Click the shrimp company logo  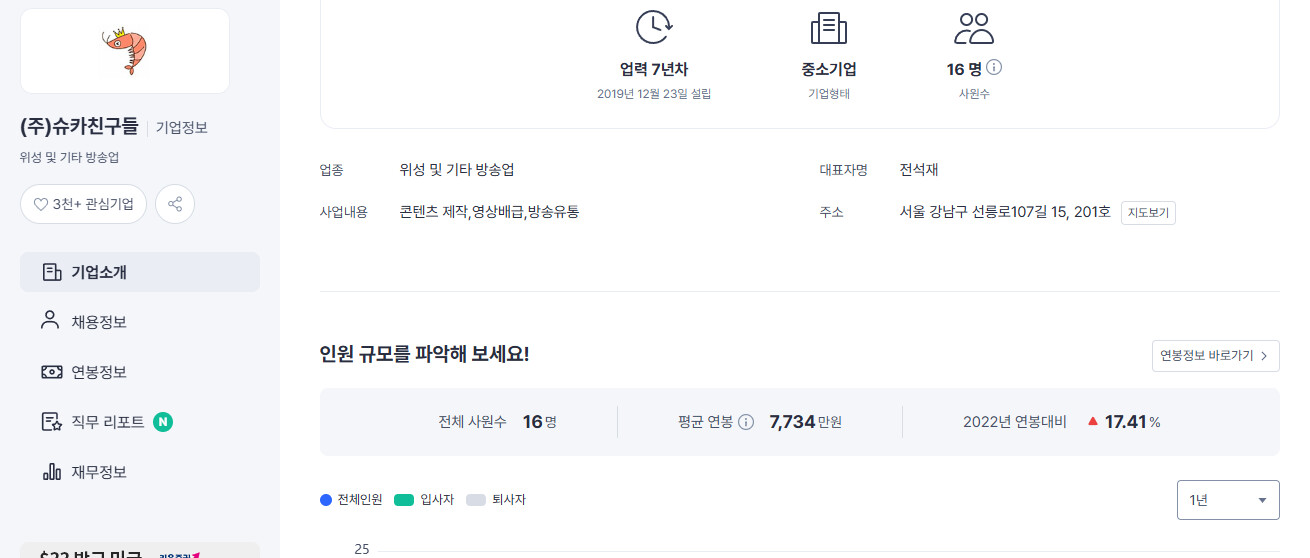[x=125, y=51]
